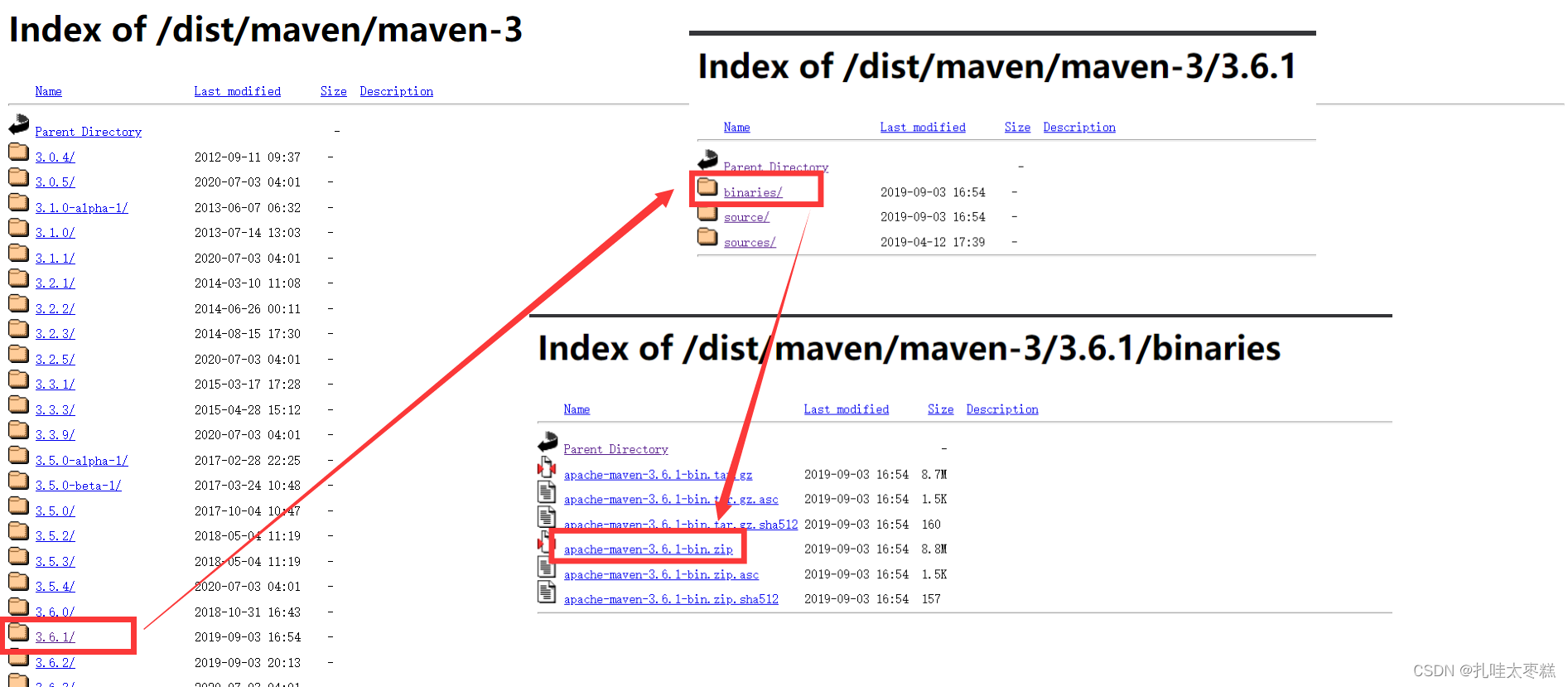Screen dimensions: 1568x687
Task: Click back-arrow icon in binaries index
Action: tap(548, 443)
